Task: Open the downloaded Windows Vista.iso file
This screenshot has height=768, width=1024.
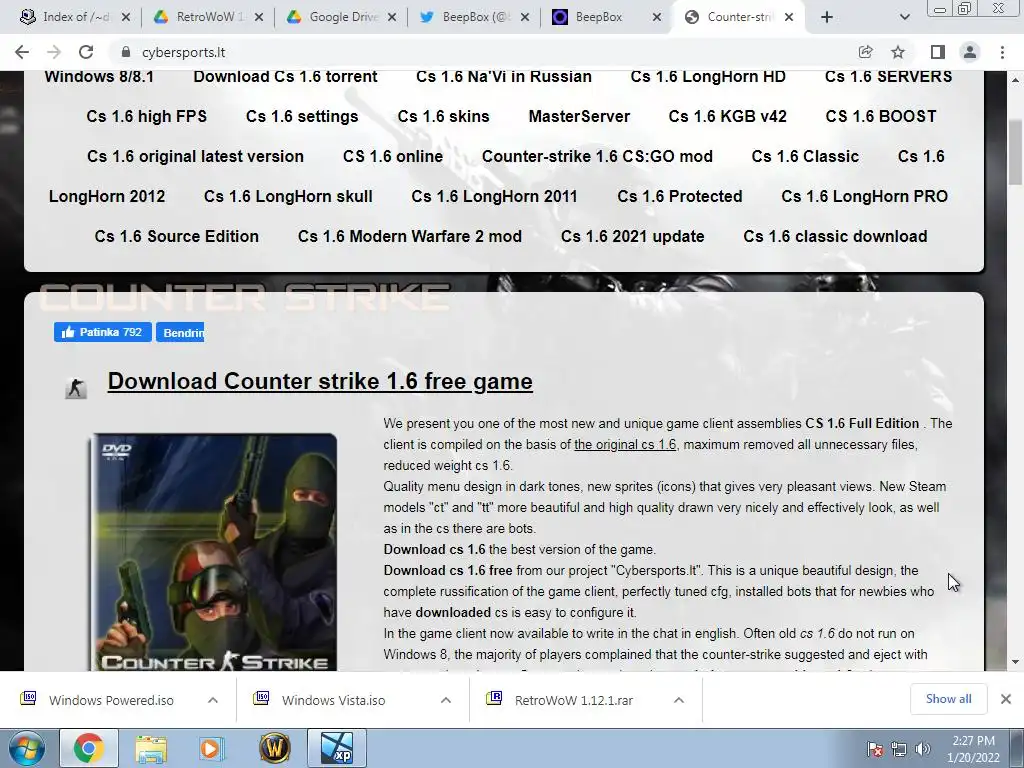Action: point(333,700)
